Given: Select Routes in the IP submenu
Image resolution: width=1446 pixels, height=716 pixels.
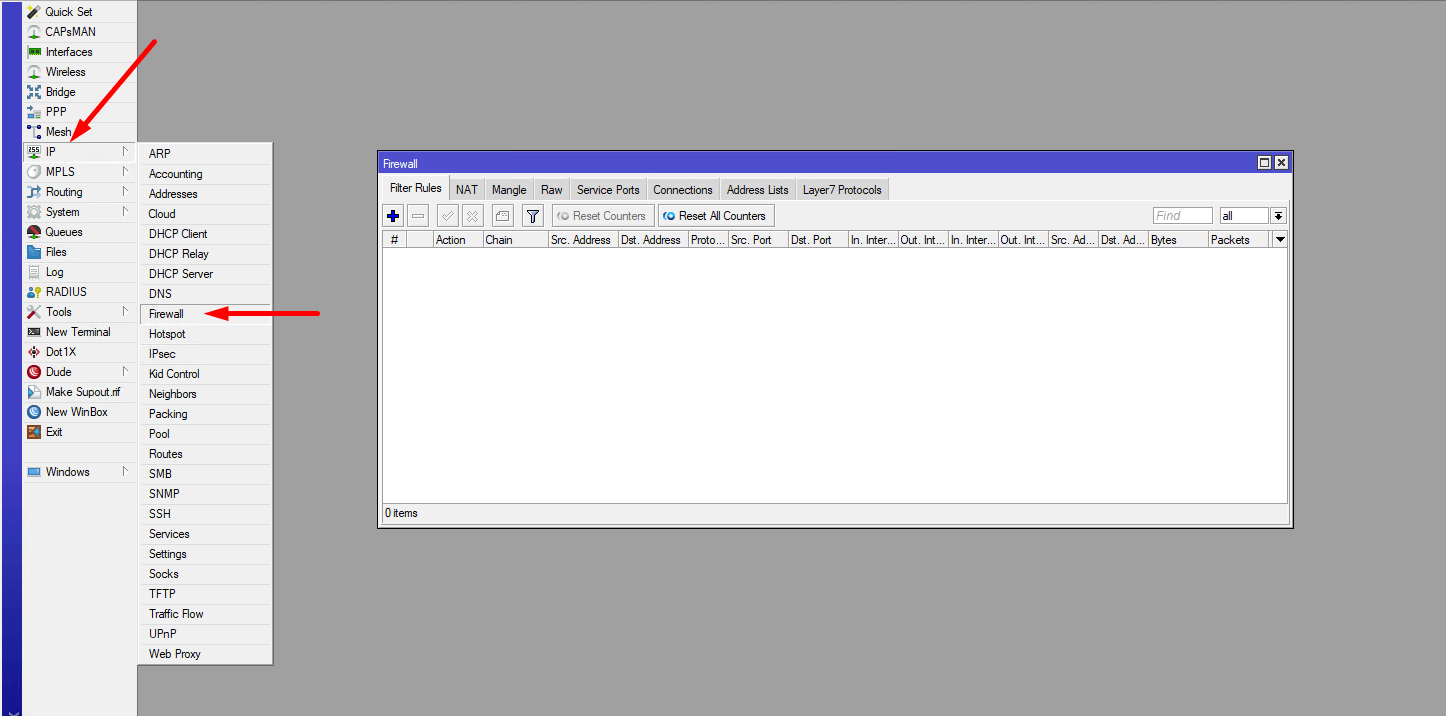Looking at the screenshot, I should 205,454.
